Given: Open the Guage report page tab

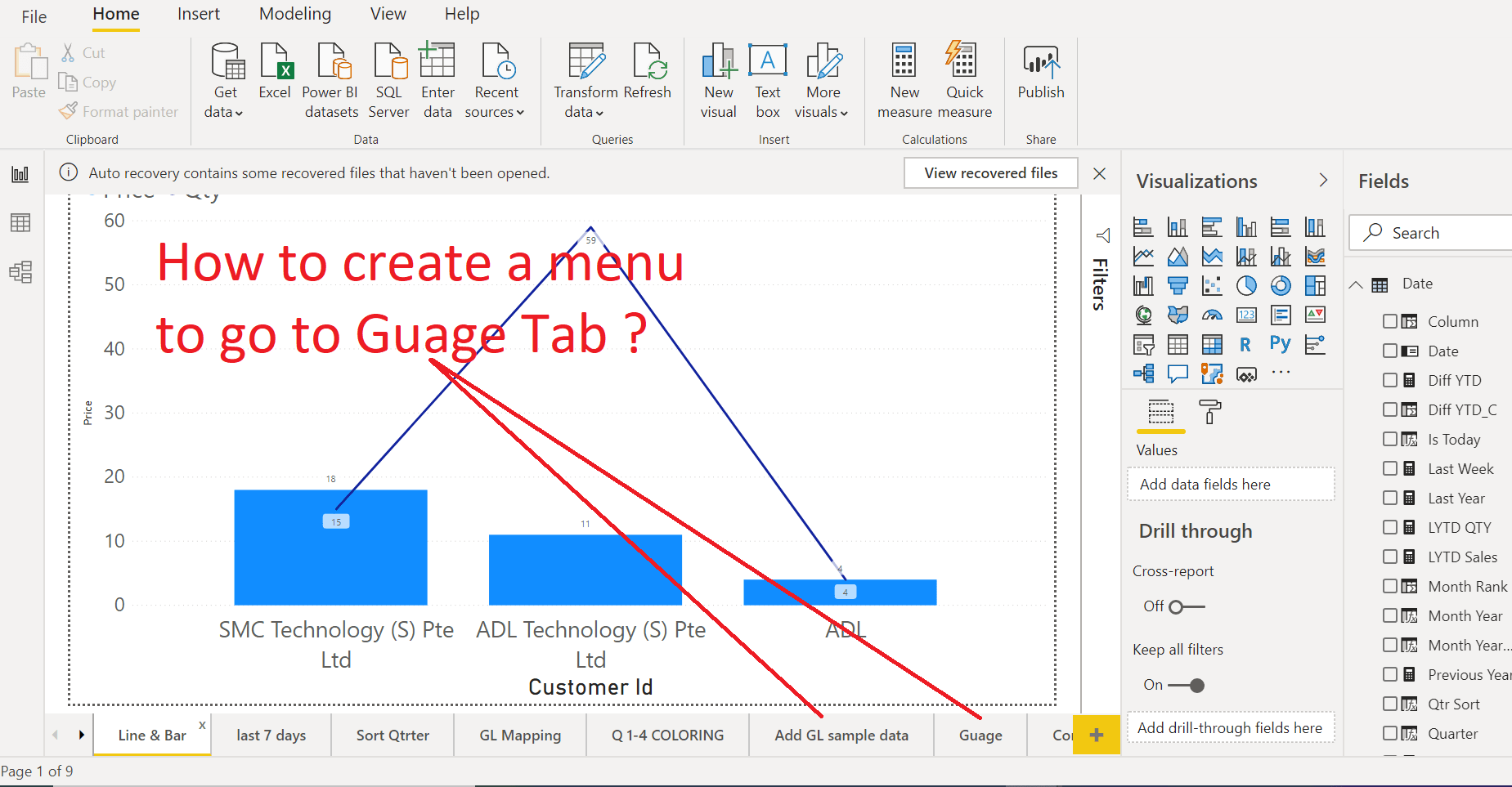Looking at the screenshot, I should (980, 735).
